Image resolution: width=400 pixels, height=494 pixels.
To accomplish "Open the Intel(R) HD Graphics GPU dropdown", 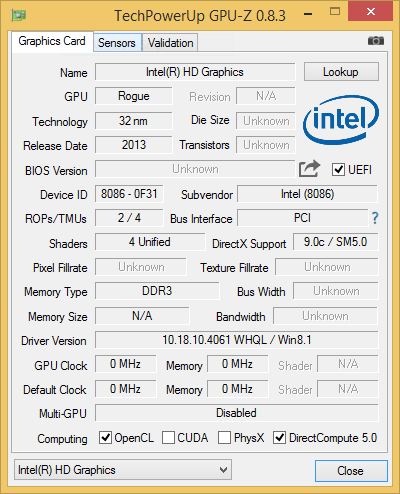I will click(x=123, y=470).
